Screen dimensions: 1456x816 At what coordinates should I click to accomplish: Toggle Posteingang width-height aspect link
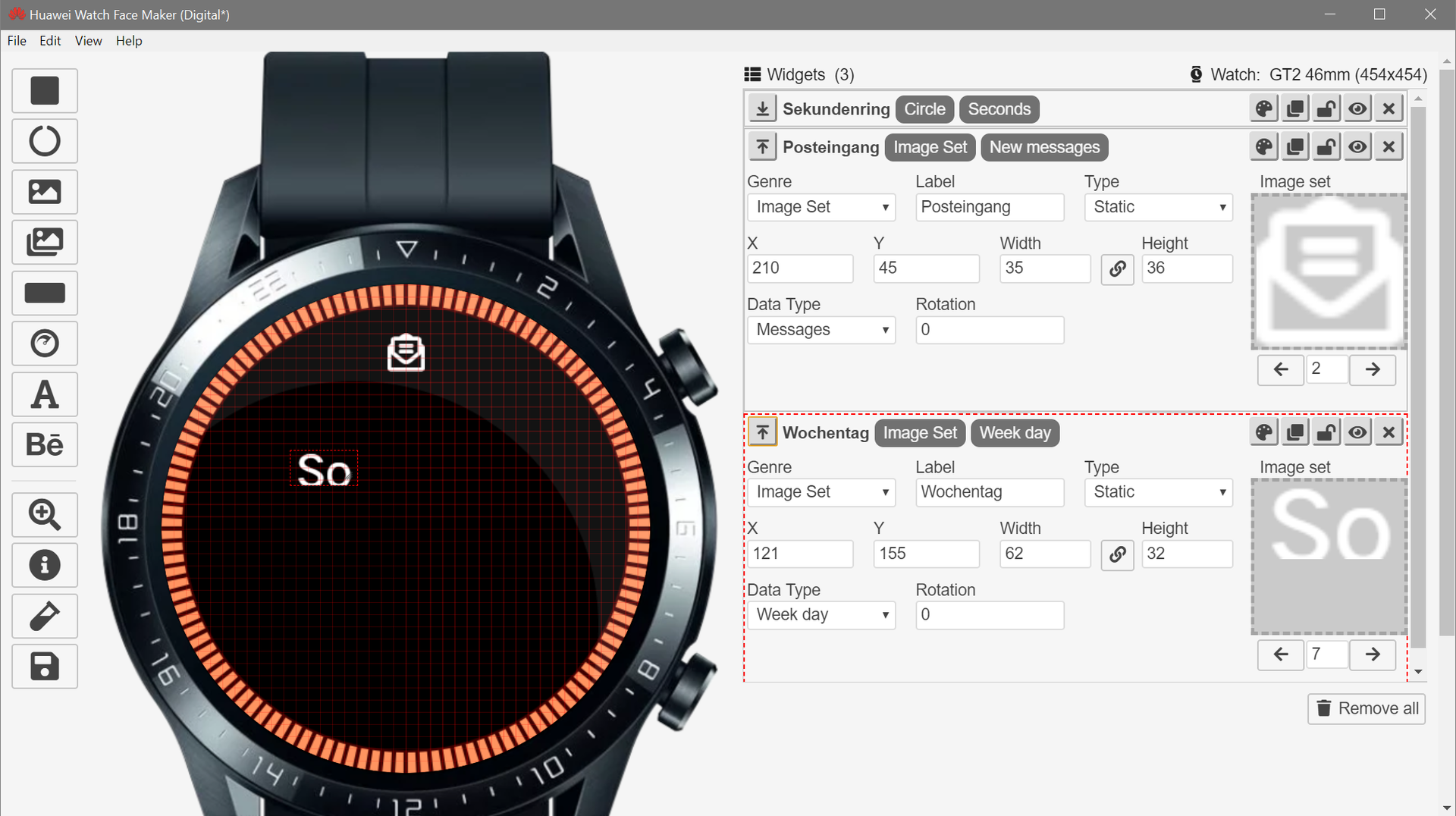tap(1117, 269)
